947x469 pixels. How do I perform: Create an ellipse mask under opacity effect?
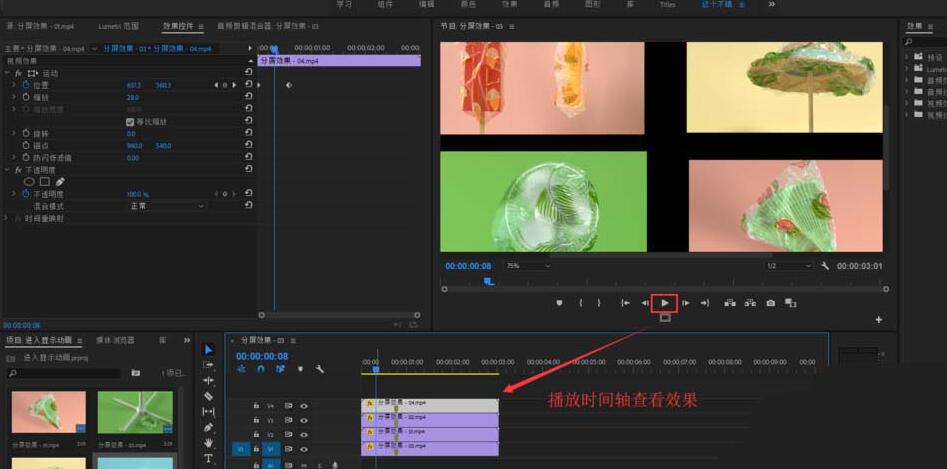tap(29, 182)
